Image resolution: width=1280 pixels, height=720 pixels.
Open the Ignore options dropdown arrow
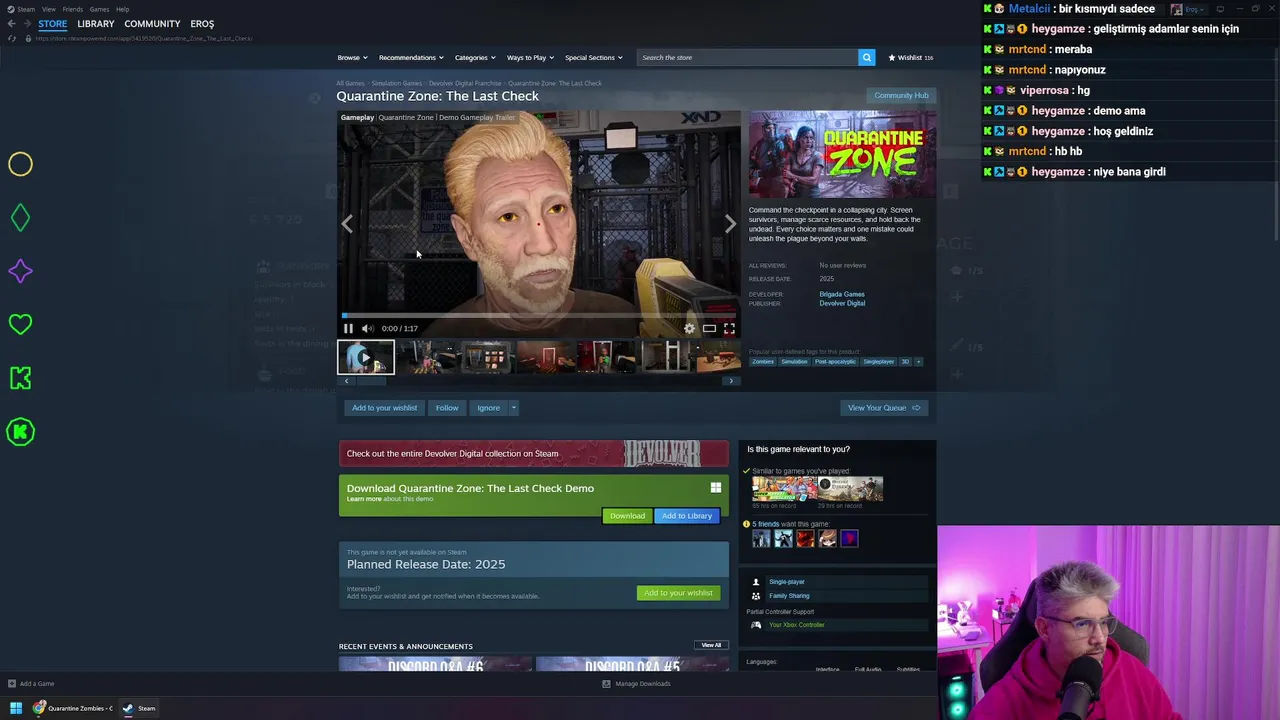[x=514, y=408]
